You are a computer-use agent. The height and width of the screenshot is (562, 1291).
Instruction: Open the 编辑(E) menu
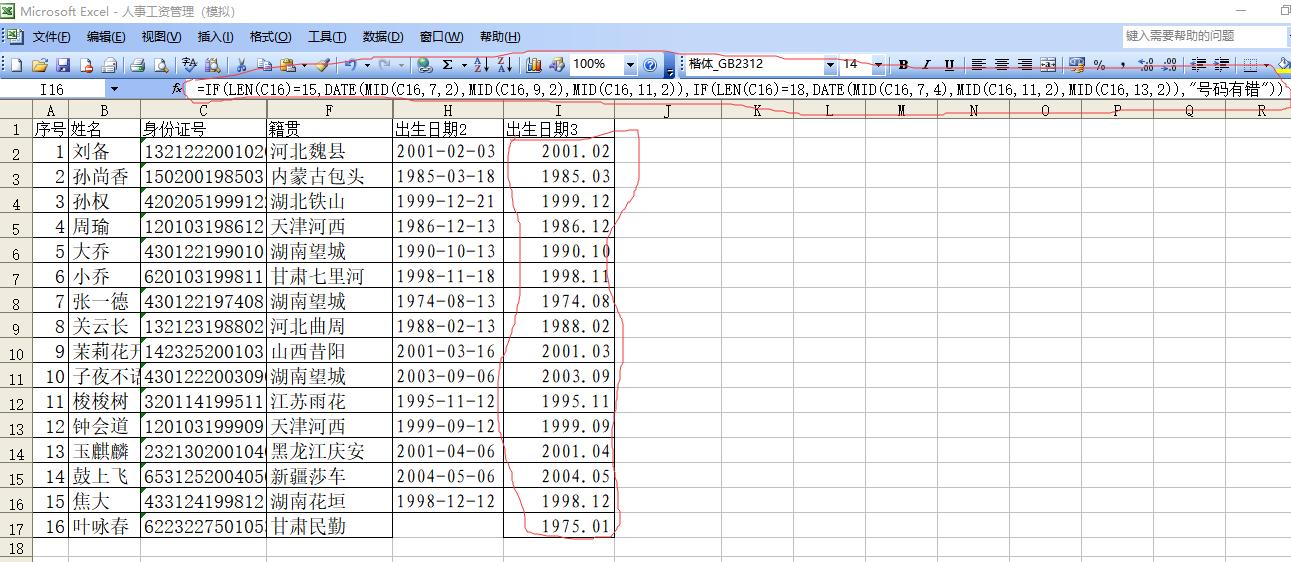106,37
